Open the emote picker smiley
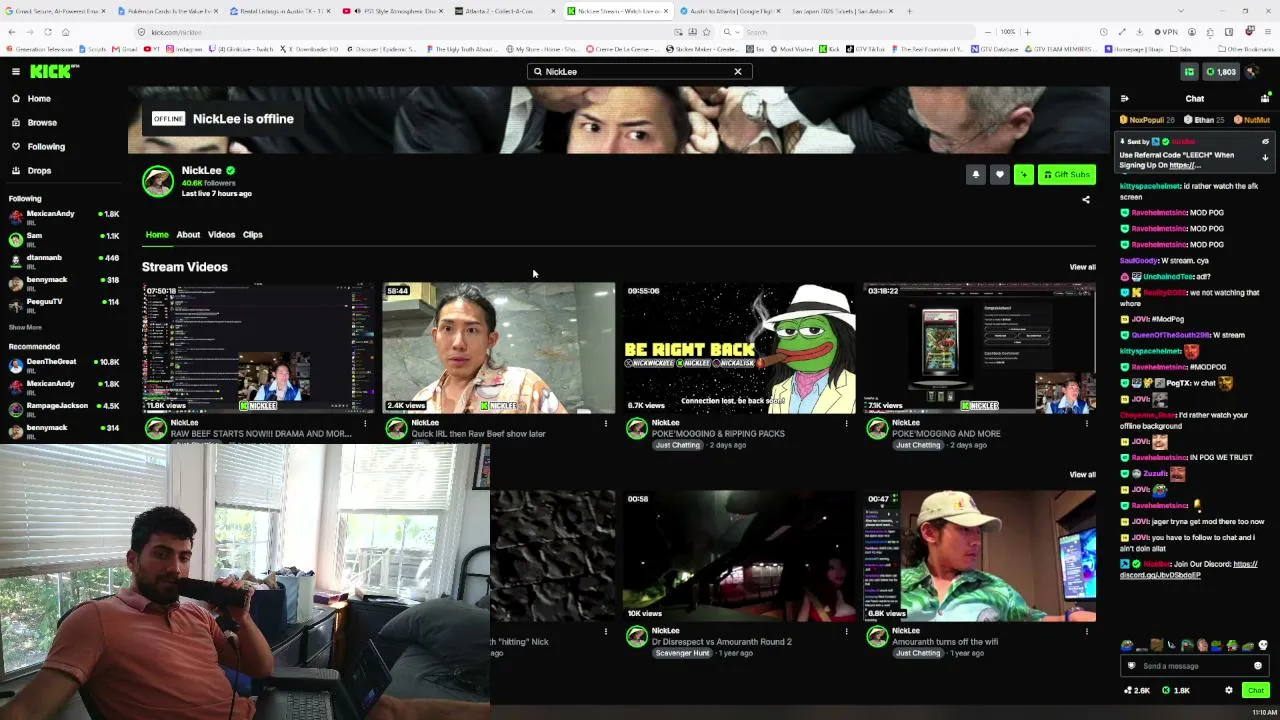Viewport: 1280px width, 720px height. point(1258,666)
